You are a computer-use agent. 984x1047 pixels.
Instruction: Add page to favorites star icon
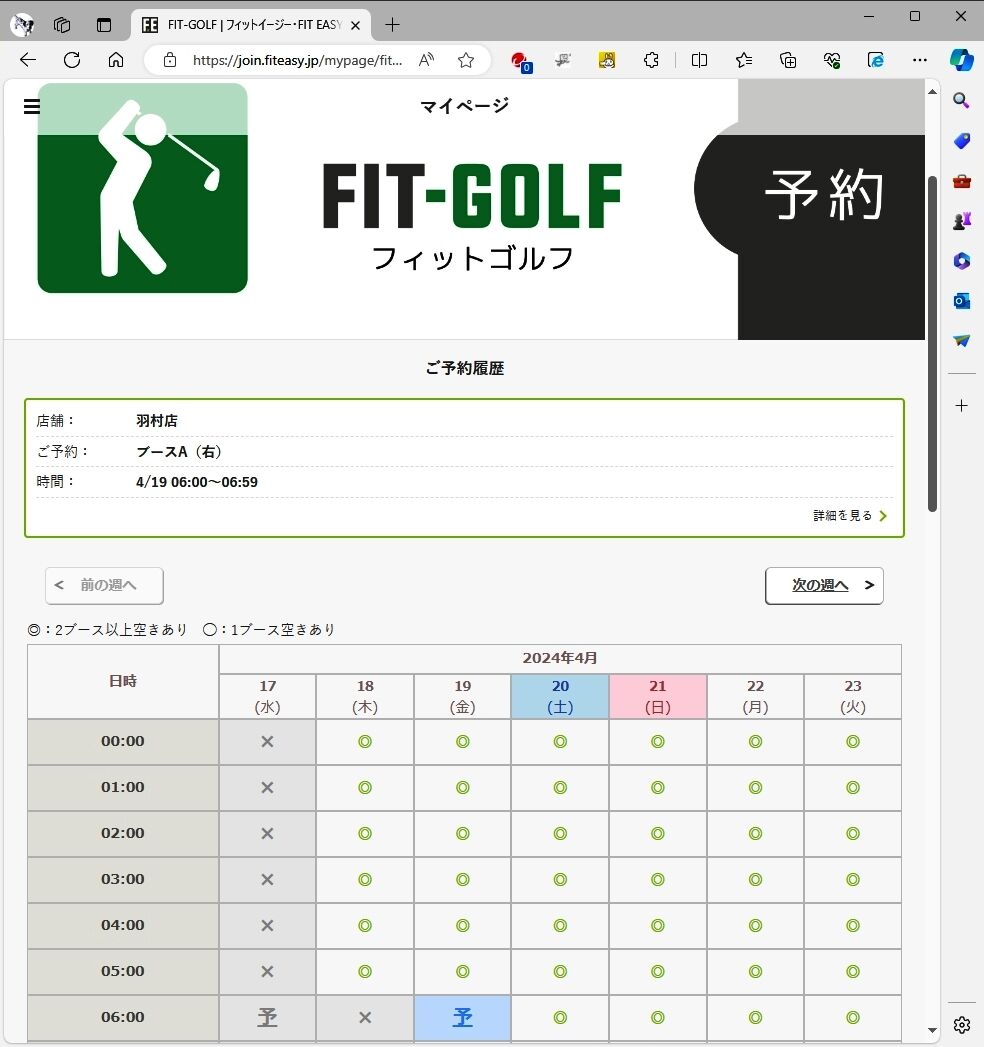click(x=466, y=60)
